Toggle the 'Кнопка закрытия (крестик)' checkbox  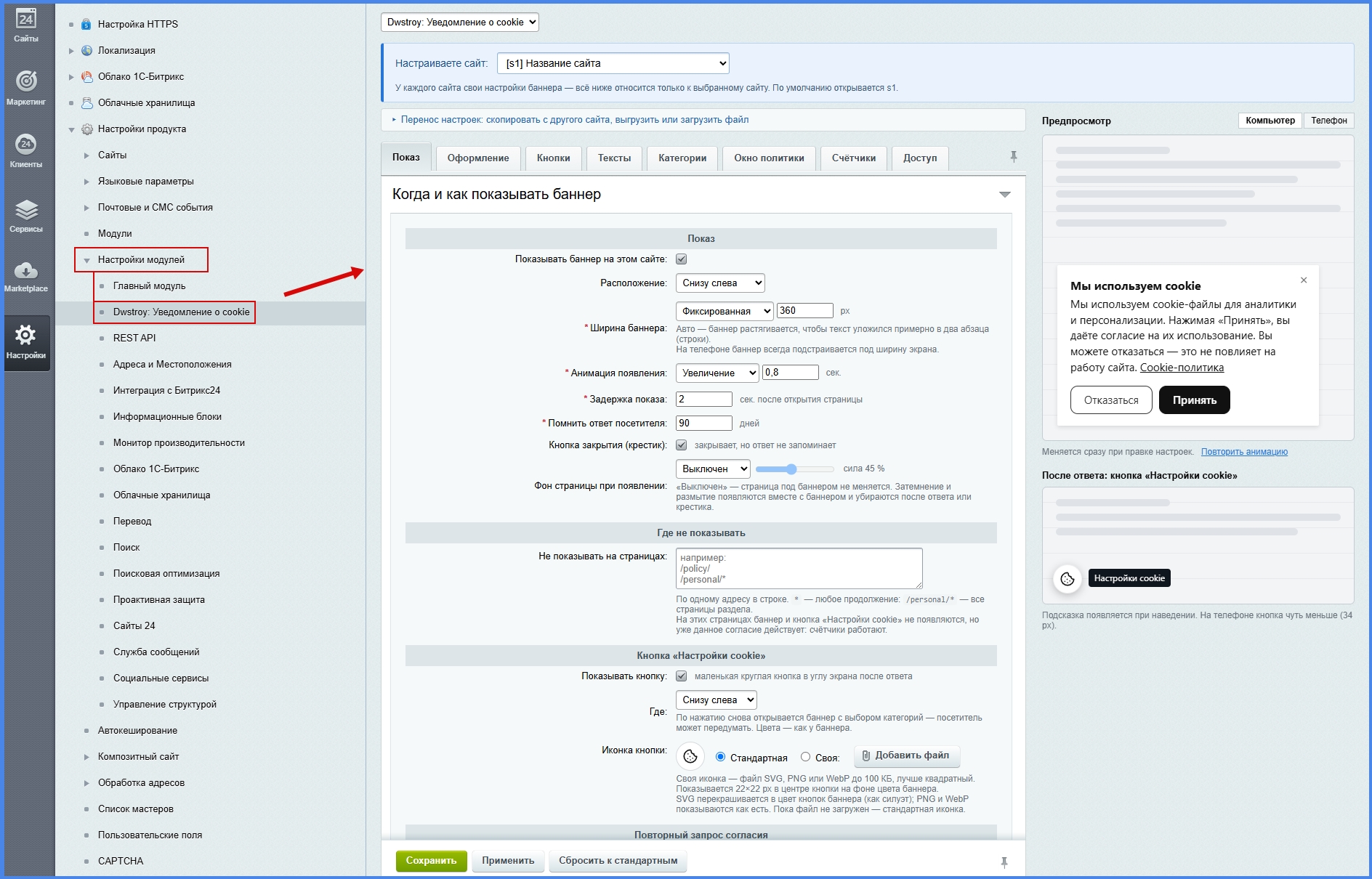[682, 445]
